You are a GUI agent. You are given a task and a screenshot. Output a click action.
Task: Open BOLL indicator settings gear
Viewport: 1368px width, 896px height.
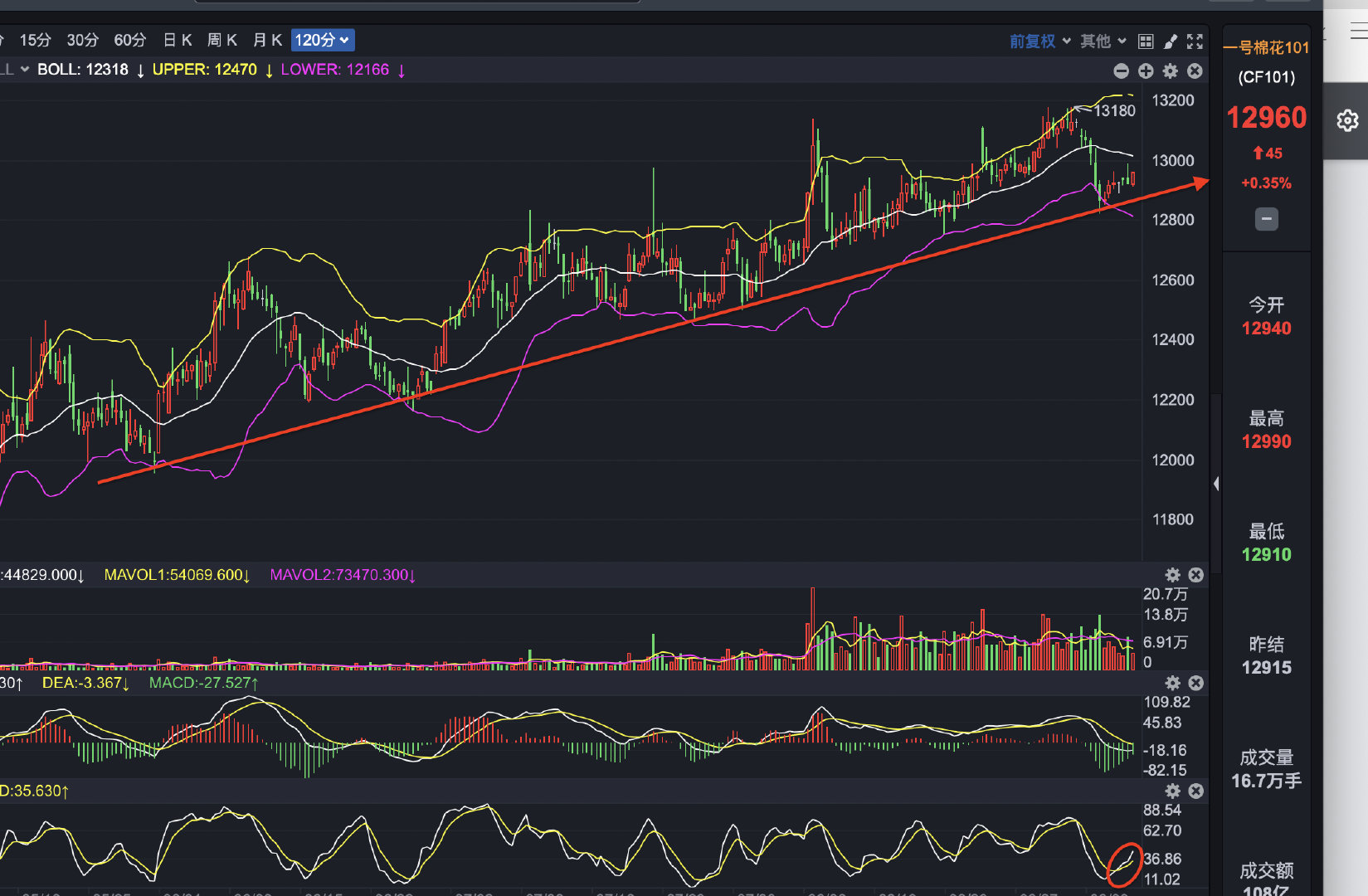[x=1171, y=71]
